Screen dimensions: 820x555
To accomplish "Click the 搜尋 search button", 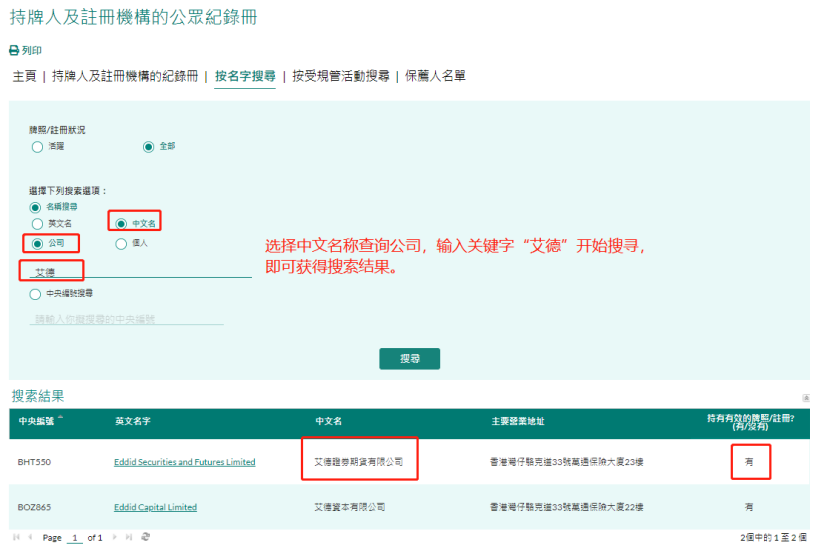I will point(409,359).
